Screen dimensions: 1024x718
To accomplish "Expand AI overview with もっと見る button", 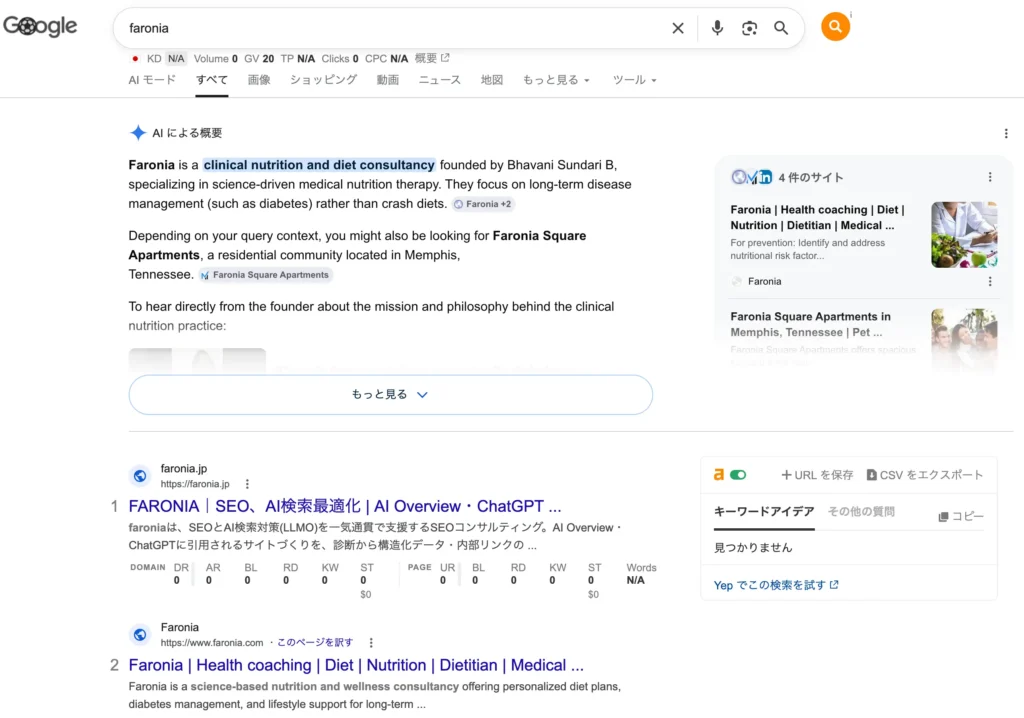I will (391, 395).
